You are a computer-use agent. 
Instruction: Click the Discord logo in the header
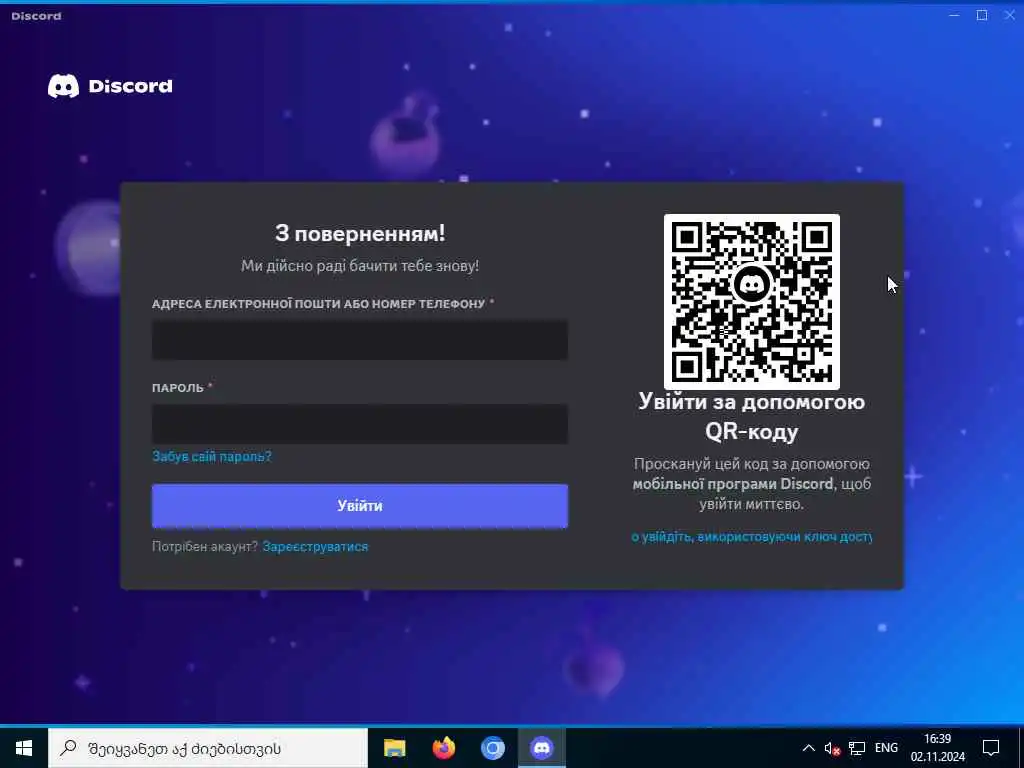click(x=110, y=86)
